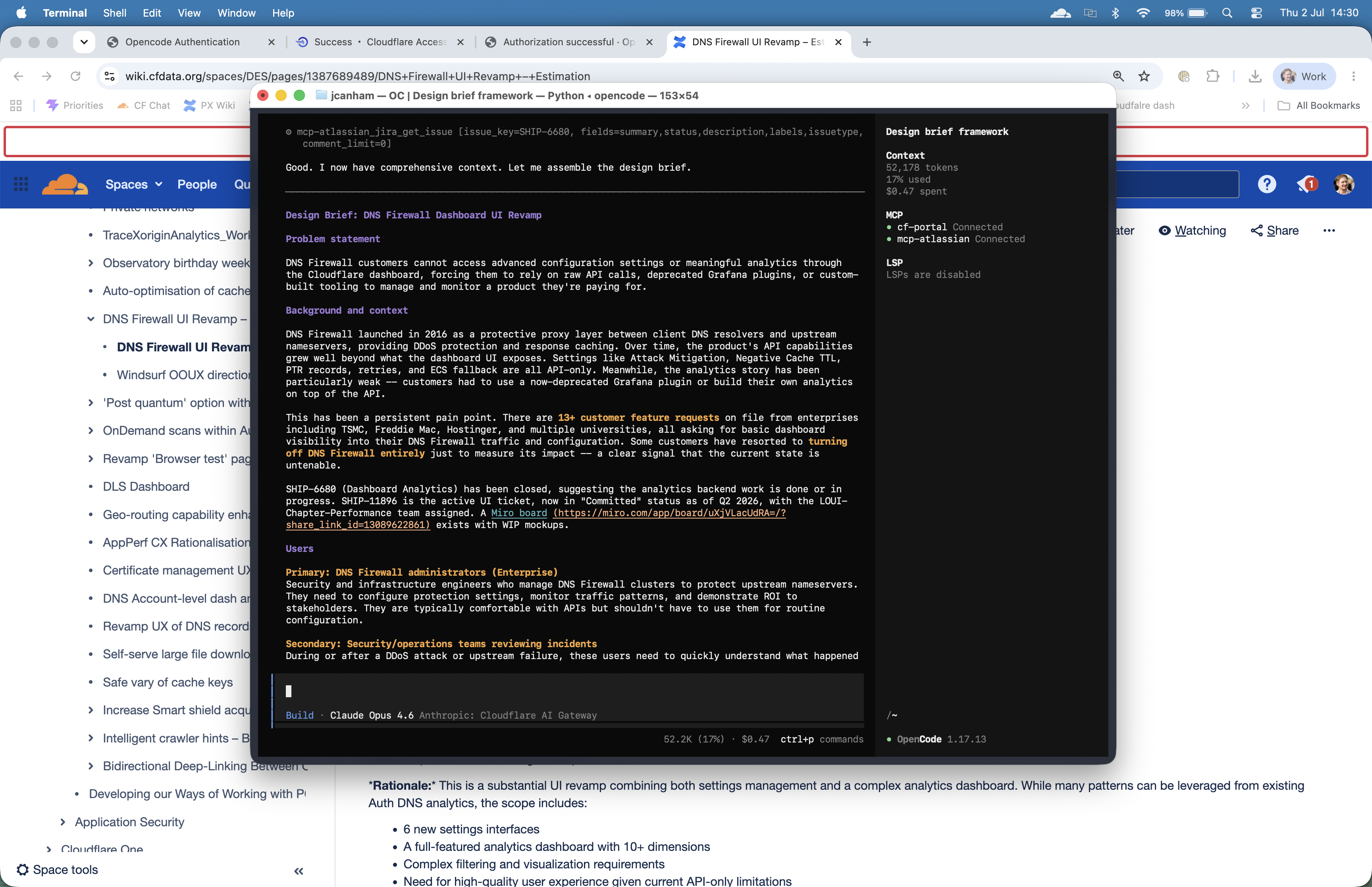This screenshot has height=887, width=1372.
Task: Close the DNS Firewall UI Revamp tab
Action: pyautogui.click(x=838, y=42)
